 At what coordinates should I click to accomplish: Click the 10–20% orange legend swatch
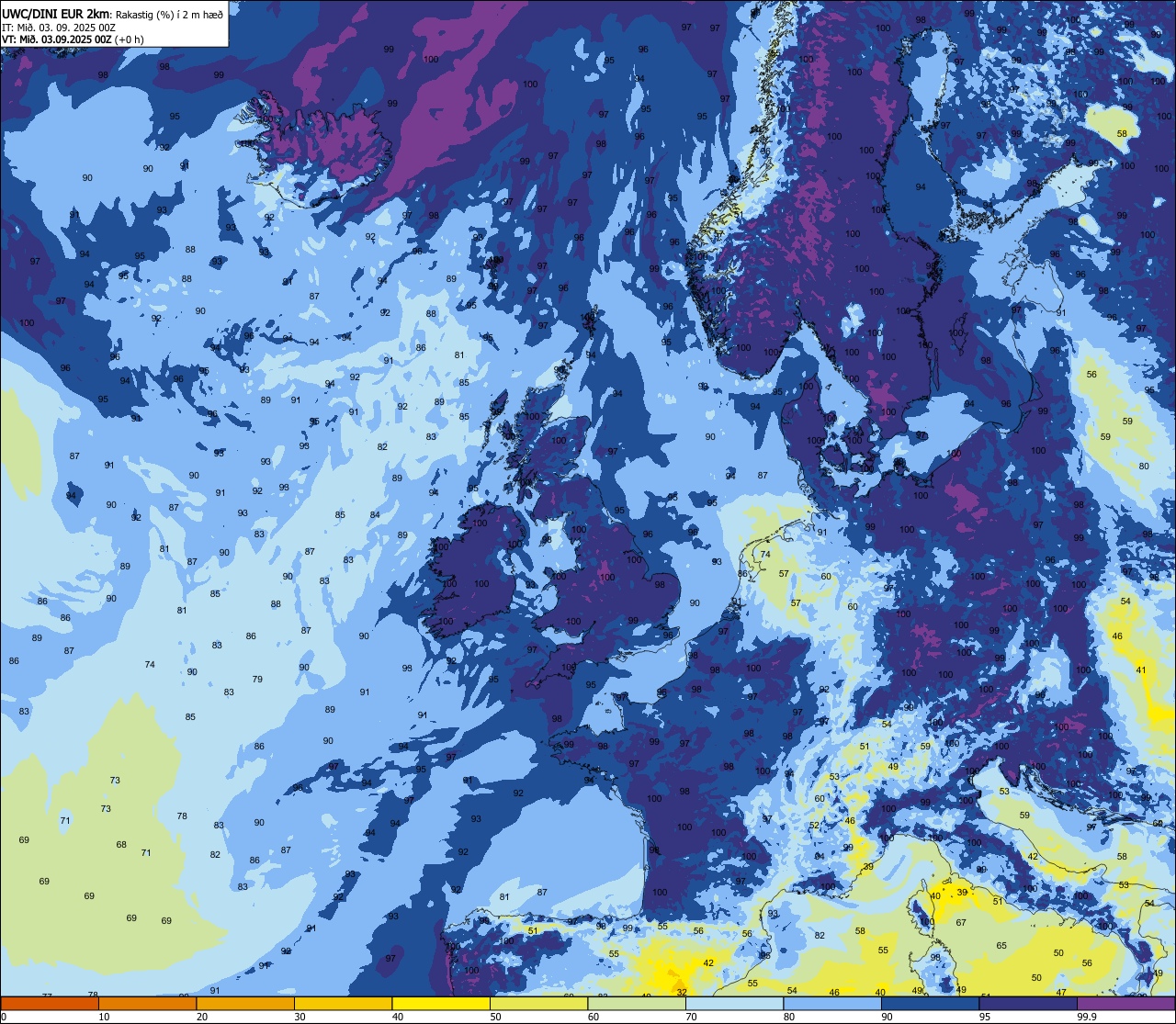click(147, 1003)
